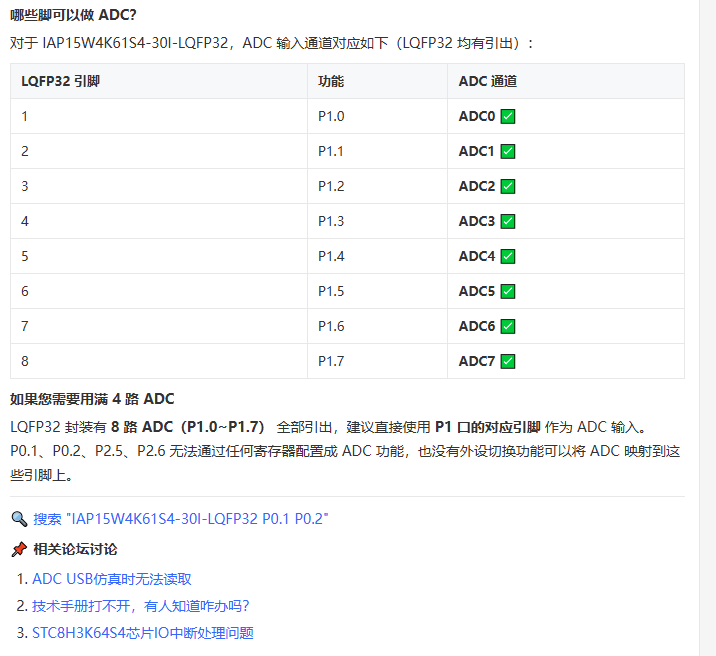Select the P1.1 cell
Viewport: 716px width, 656px height.
point(378,151)
